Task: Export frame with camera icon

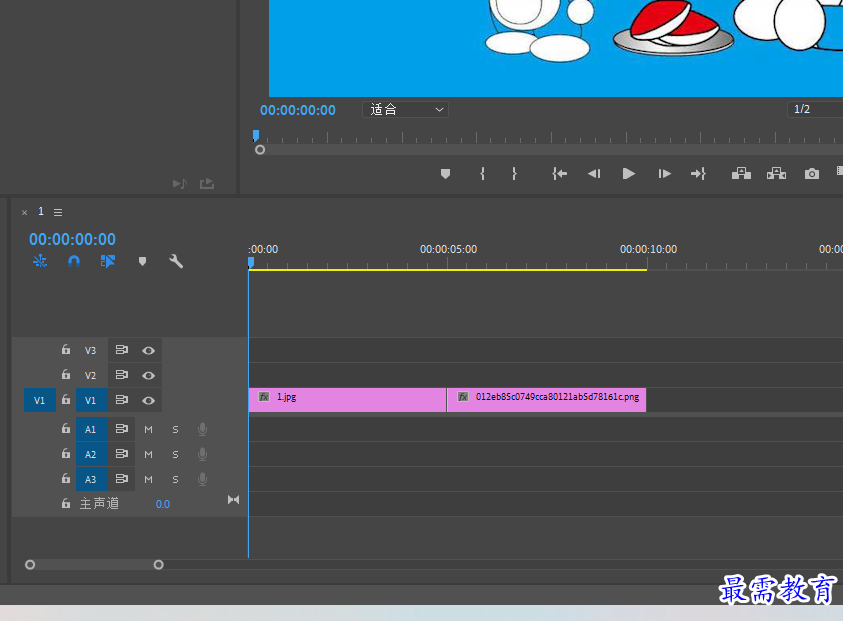Action: [x=812, y=174]
